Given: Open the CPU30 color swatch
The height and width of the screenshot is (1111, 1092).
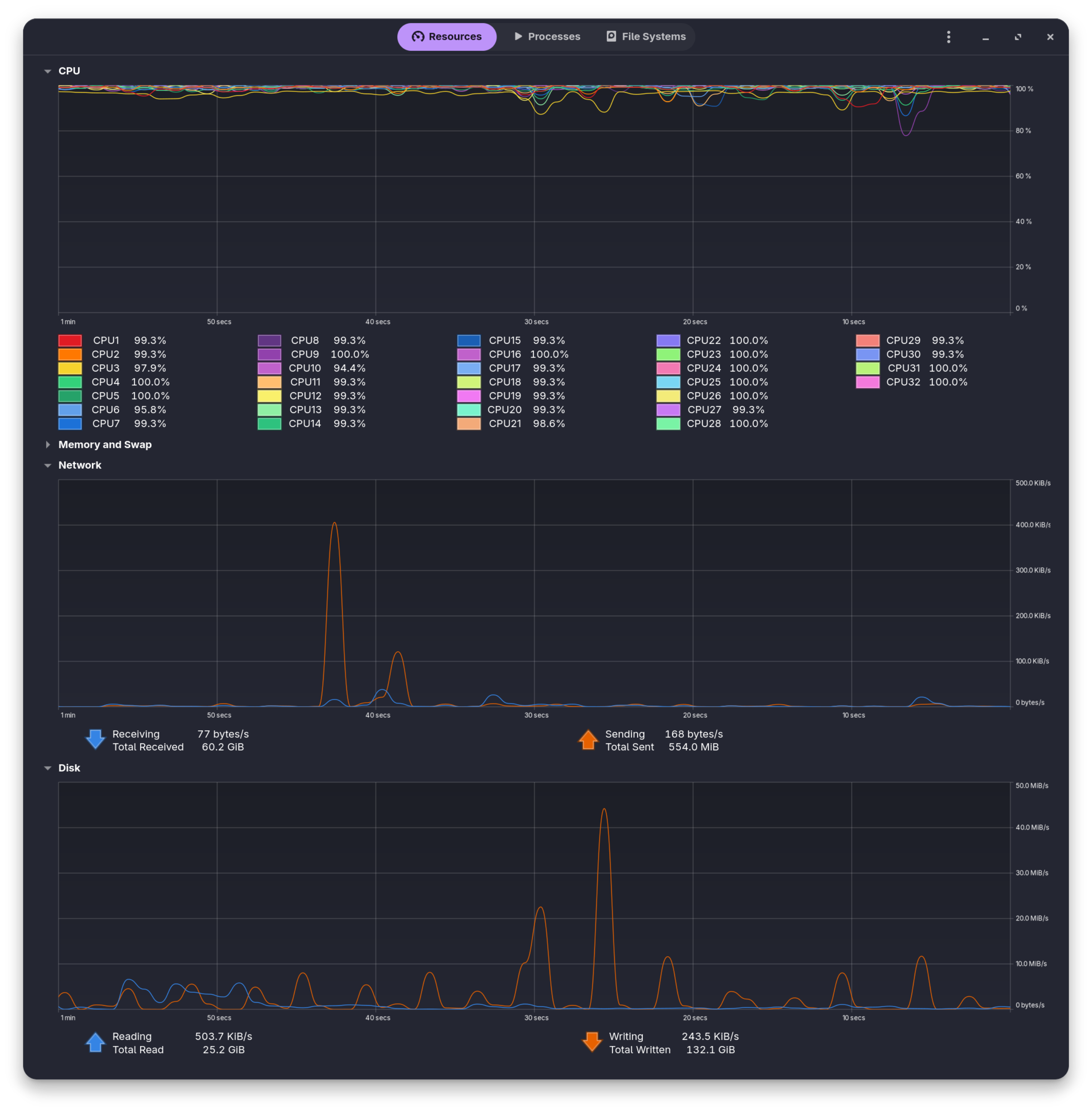Looking at the screenshot, I should coord(868,354).
